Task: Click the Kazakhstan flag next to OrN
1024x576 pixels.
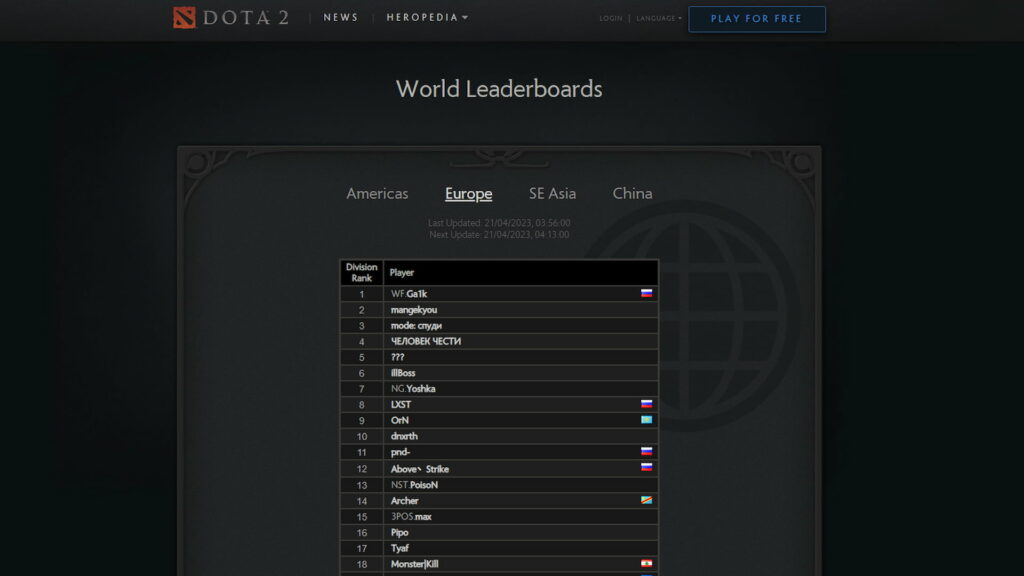Action: tap(646, 420)
